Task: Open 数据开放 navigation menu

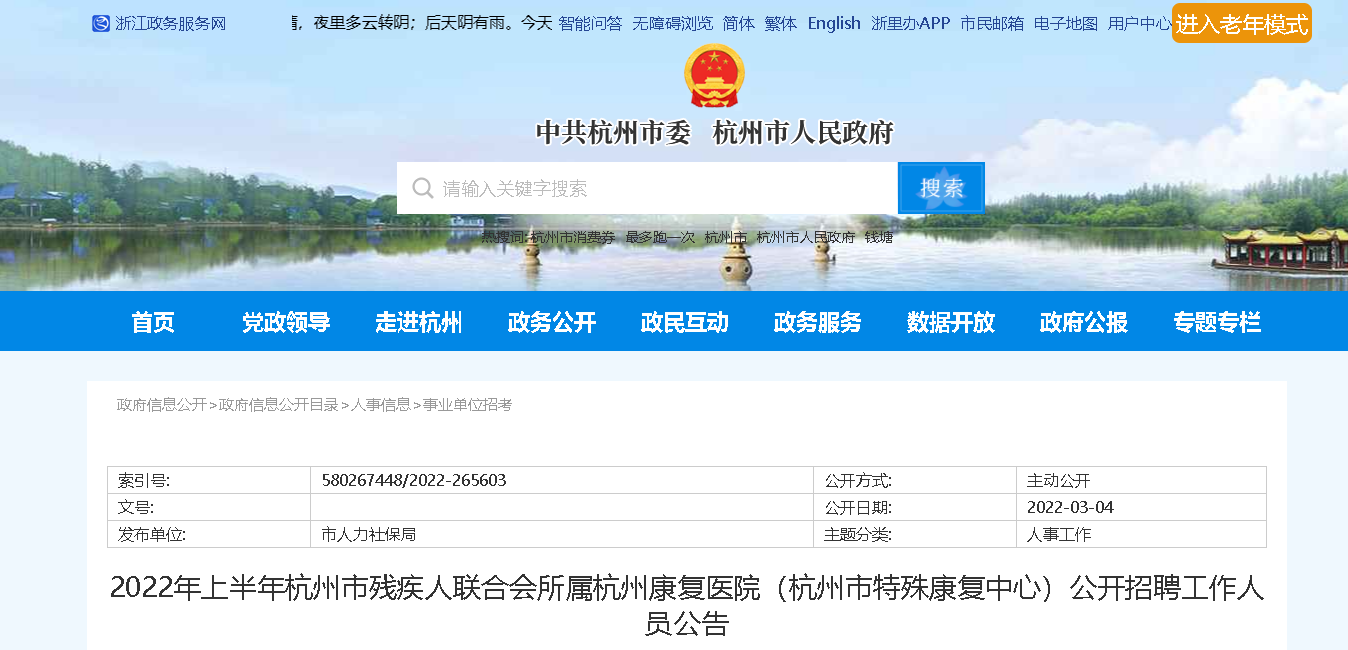Action: click(x=951, y=322)
